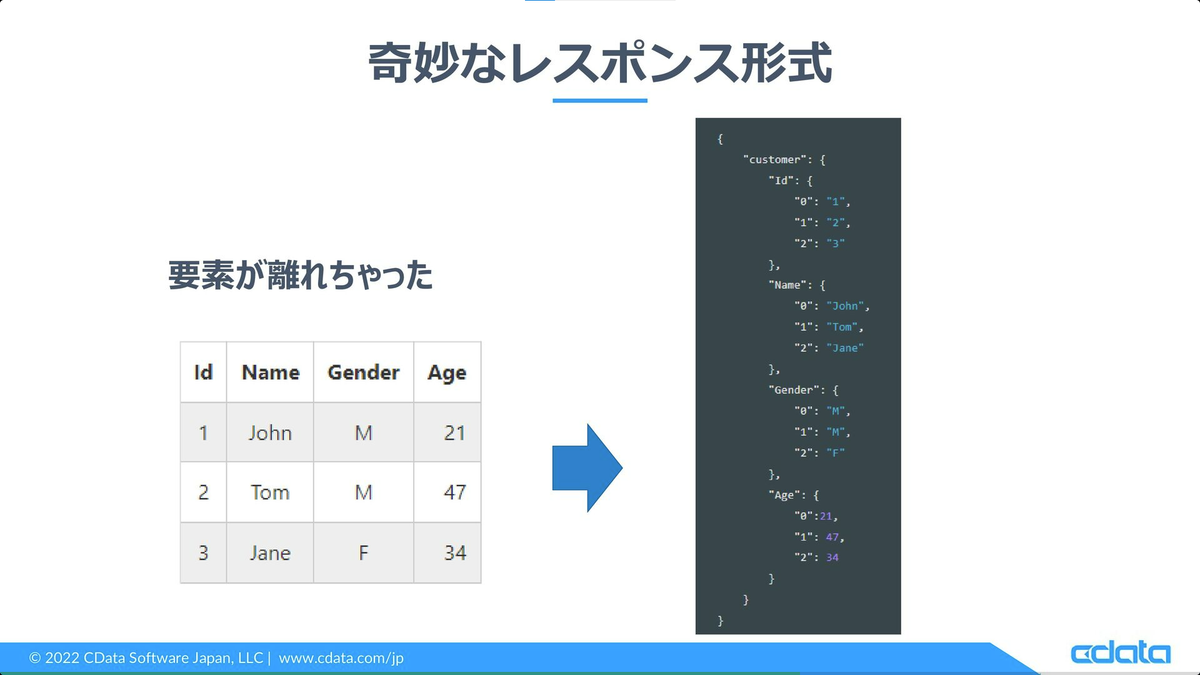1200x675 pixels.
Task: Click the Age column header in the table
Action: point(447,372)
